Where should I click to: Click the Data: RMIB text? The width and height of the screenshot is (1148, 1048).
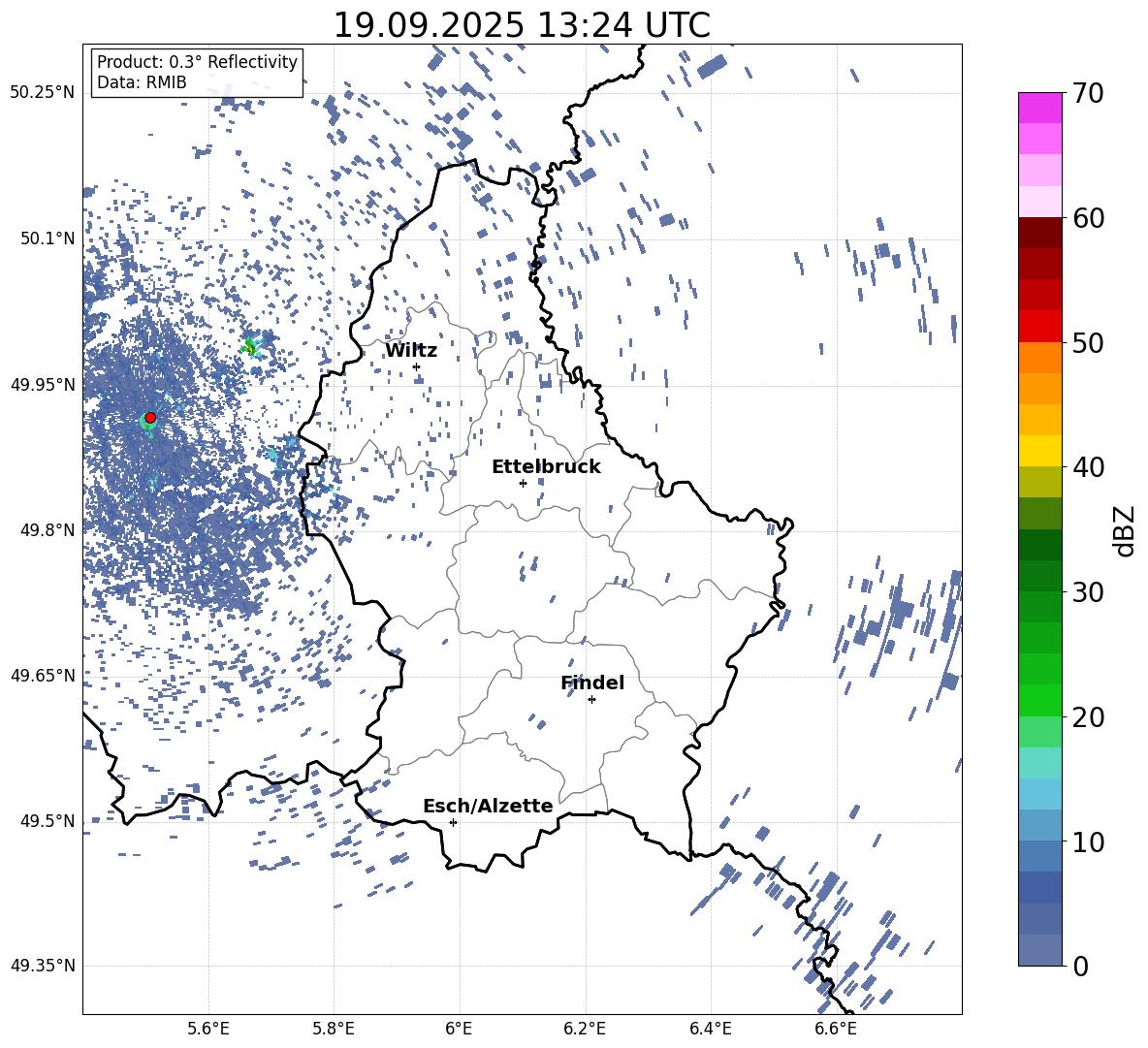point(142,82)
